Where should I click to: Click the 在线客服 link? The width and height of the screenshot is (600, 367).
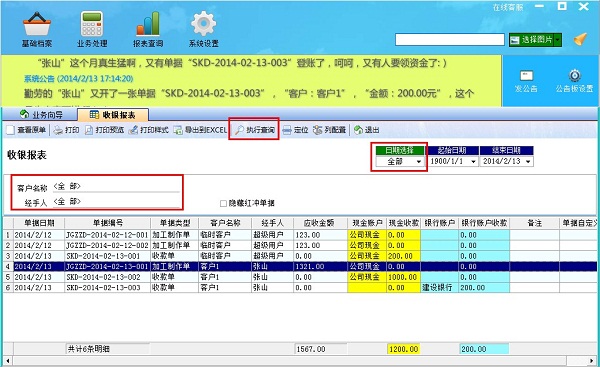(508, 7)
